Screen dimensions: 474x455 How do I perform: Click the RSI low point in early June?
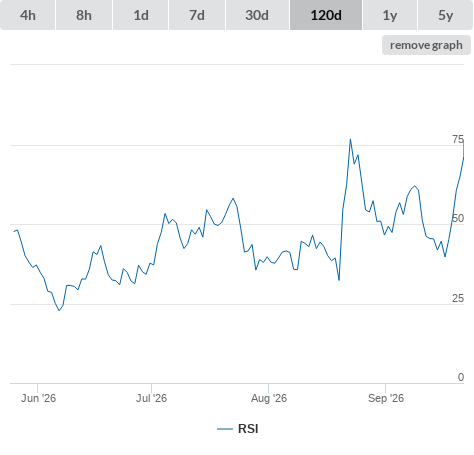(59, 310)
